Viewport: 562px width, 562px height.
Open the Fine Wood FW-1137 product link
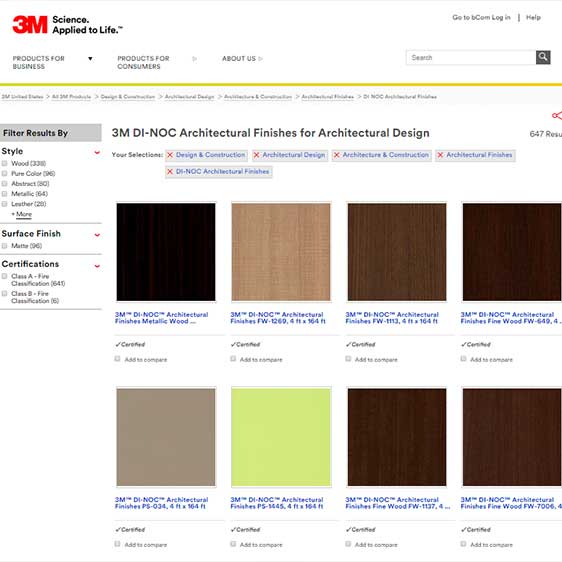point(398,503)
